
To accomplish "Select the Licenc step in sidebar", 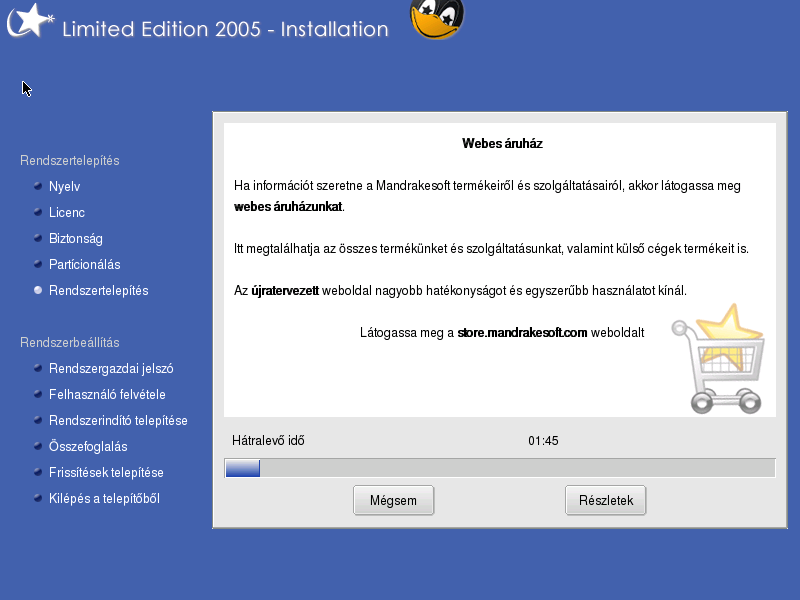I will click(67, 212).
